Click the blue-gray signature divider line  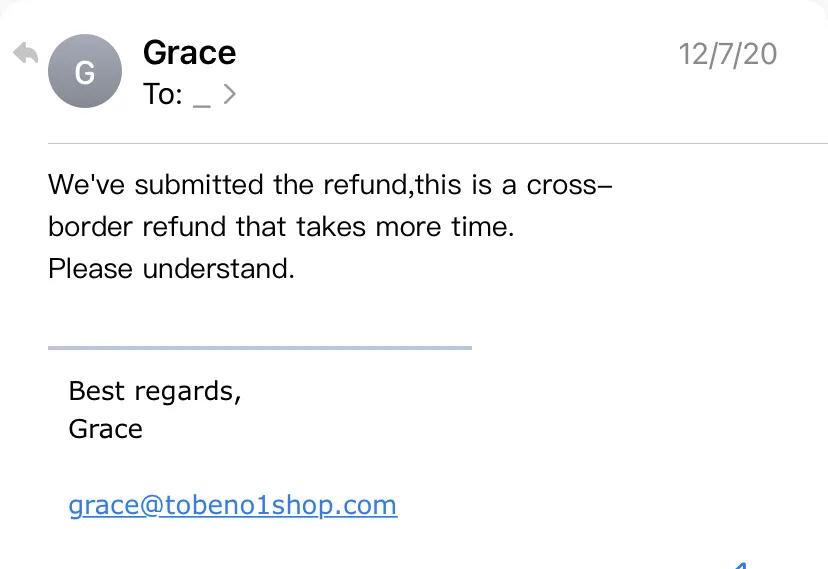coord(260,348)
